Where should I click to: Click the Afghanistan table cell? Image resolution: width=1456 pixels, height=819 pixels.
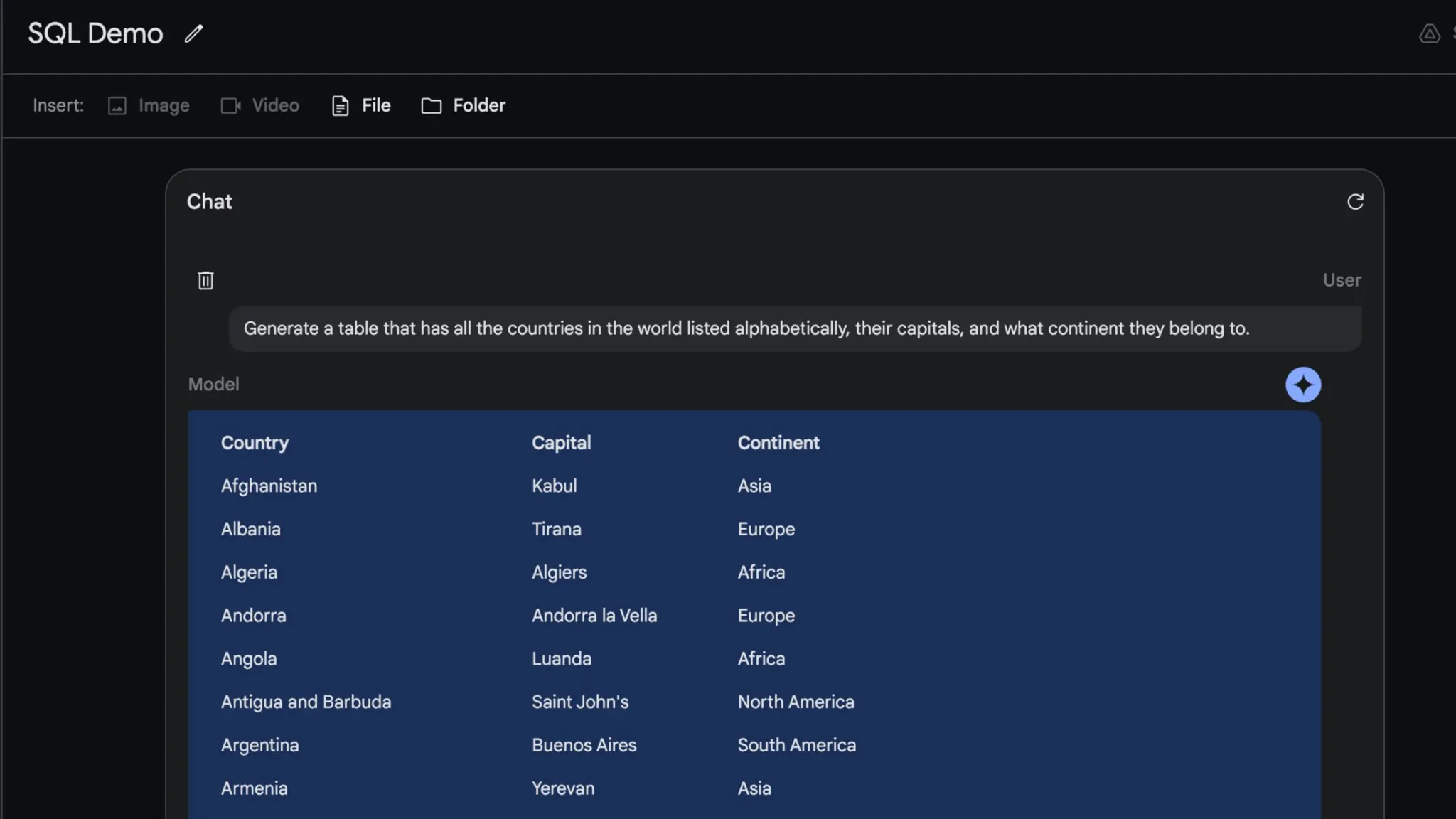coord(269,486)
